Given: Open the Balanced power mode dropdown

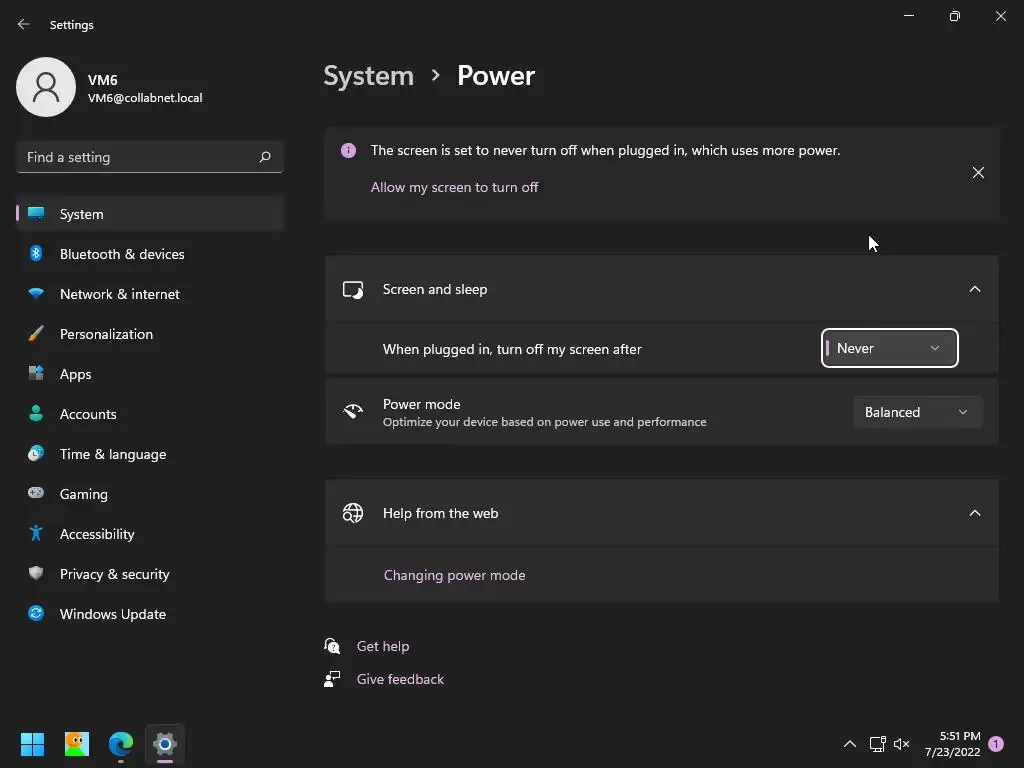Looking at the screenshot, I should [917, 412].
